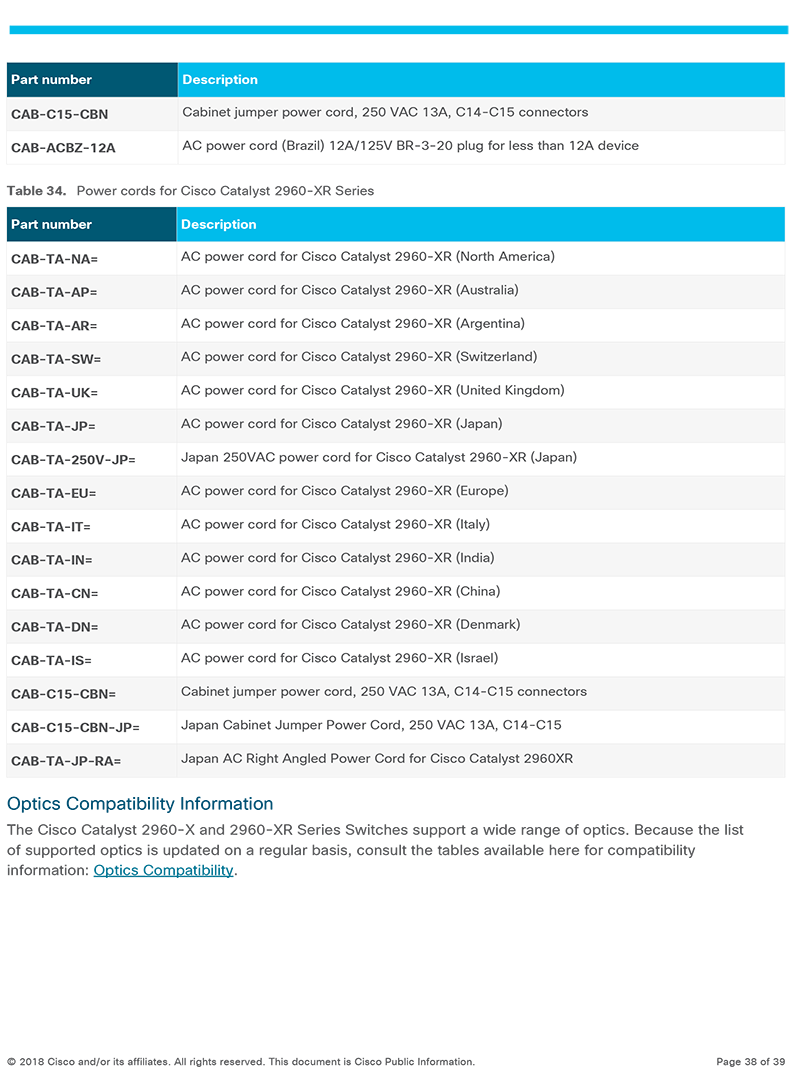The height and width of the screenshot is (1070, 800).
Task: Click the Italy power cord description
Action: tap(335, 524)
